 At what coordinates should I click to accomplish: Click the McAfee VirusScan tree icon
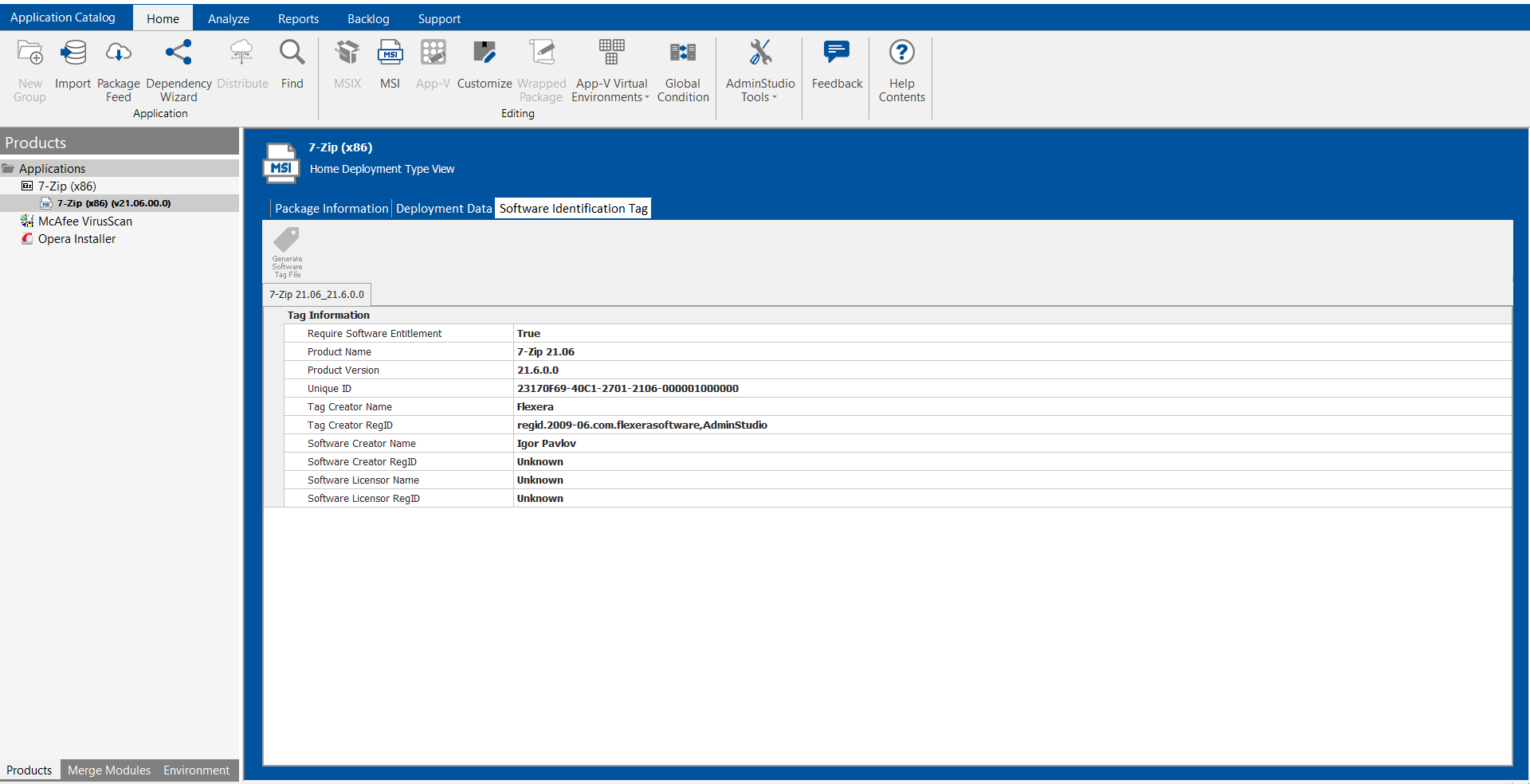click(x=27, y=221)
